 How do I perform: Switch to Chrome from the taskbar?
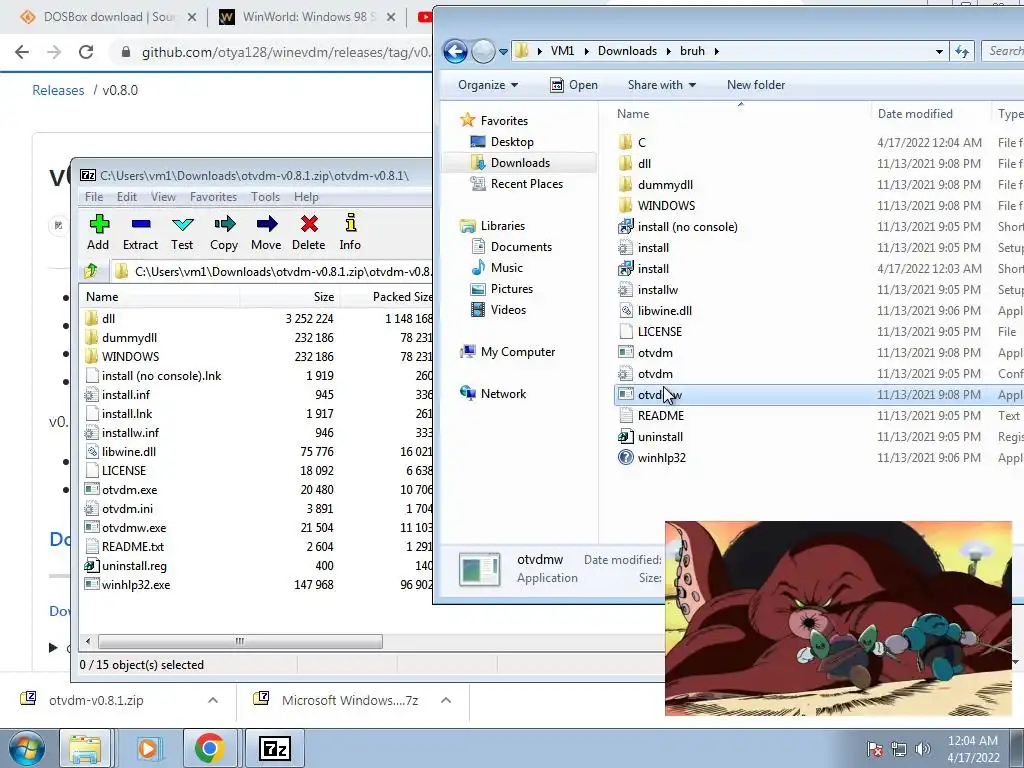click(x=210, y=748)
